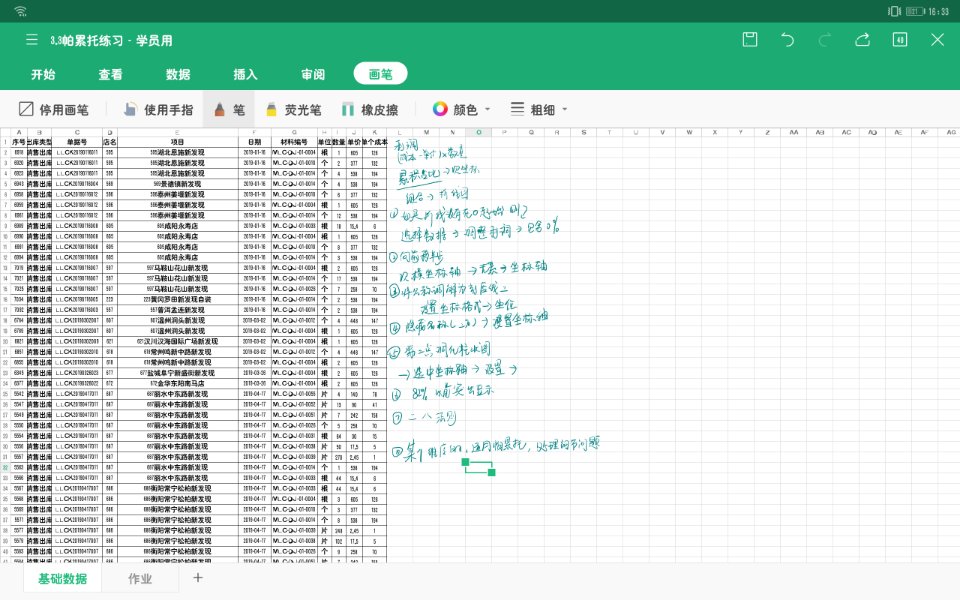
Task: Click the 单据号 header cell
Action: [77, 141]
